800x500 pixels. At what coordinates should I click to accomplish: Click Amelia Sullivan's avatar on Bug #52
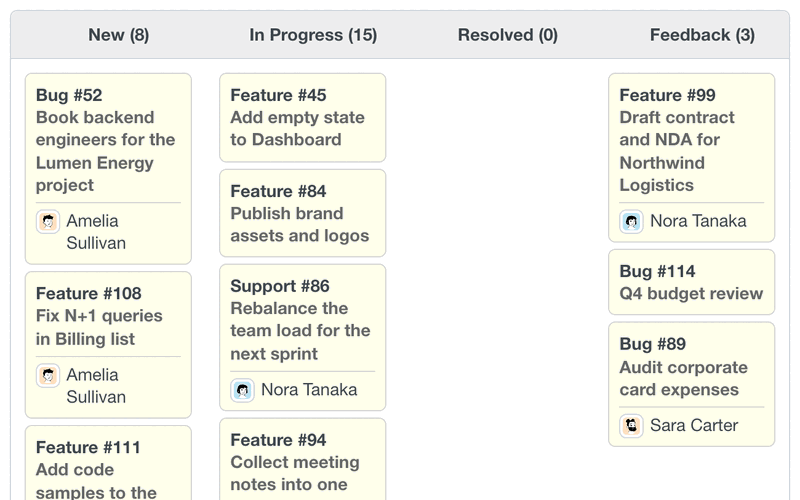48,222
